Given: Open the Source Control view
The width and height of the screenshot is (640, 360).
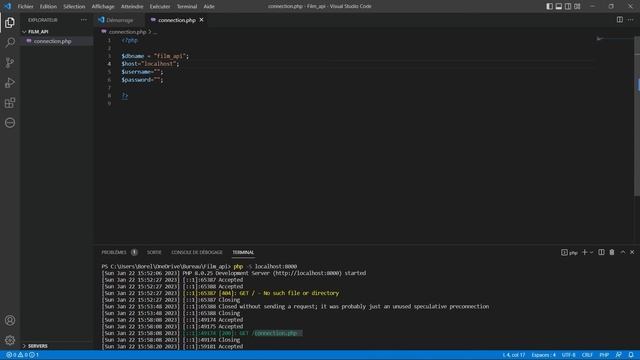Looking at the screenshot, I should (x=10, y=62).
